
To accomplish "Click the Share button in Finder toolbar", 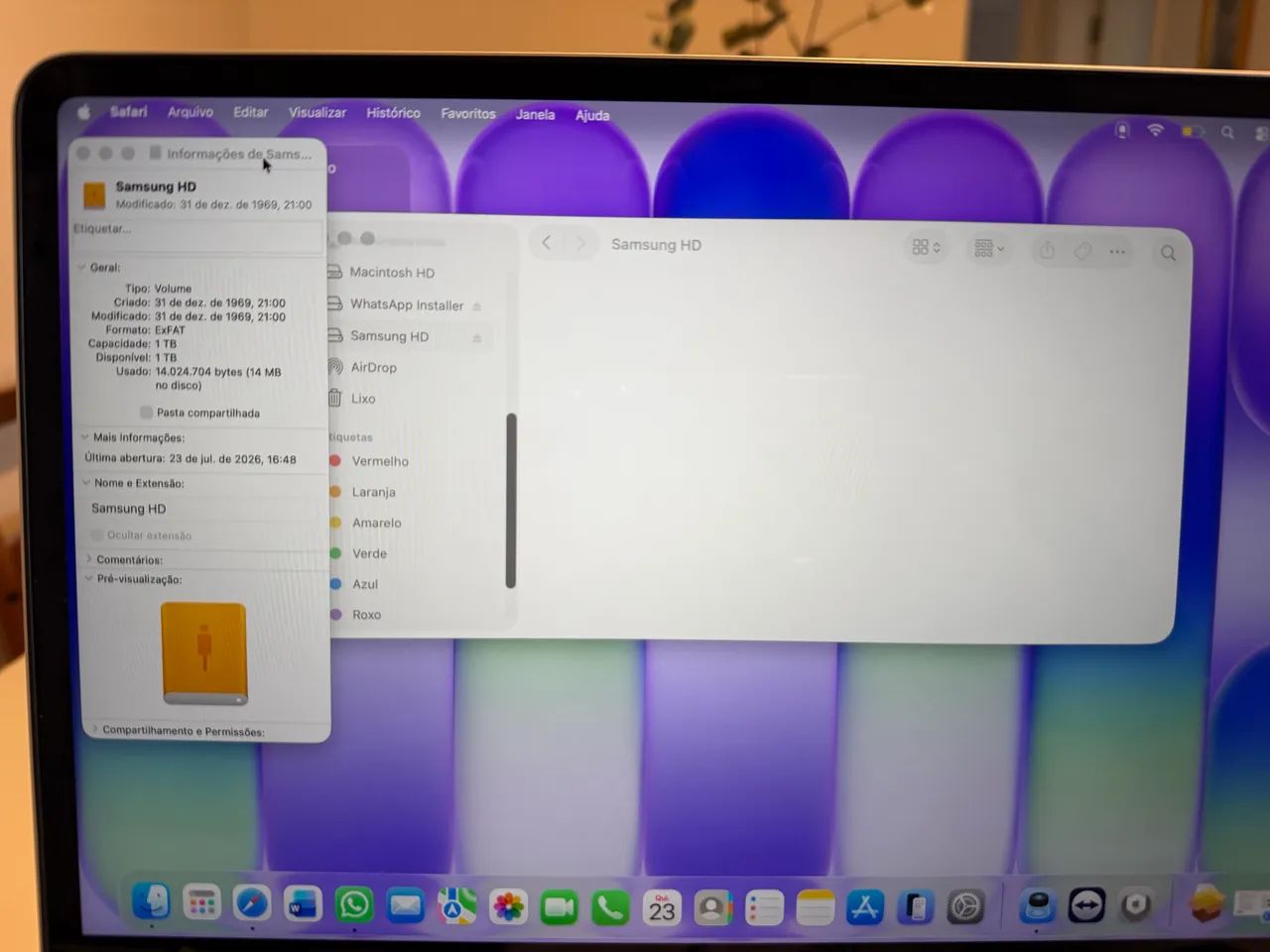I will [x=1047, y=250].
